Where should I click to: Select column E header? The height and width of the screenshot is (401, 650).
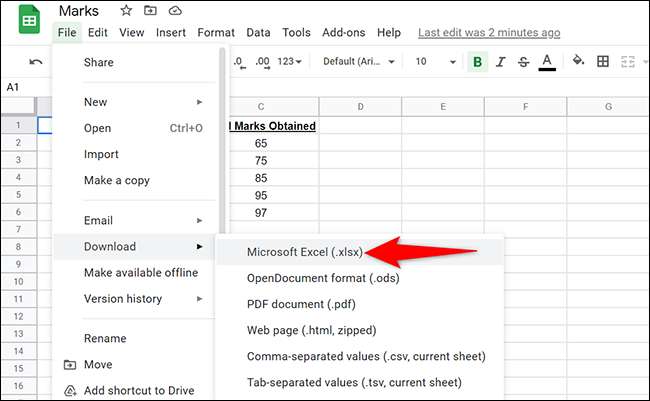click(443, 107)
